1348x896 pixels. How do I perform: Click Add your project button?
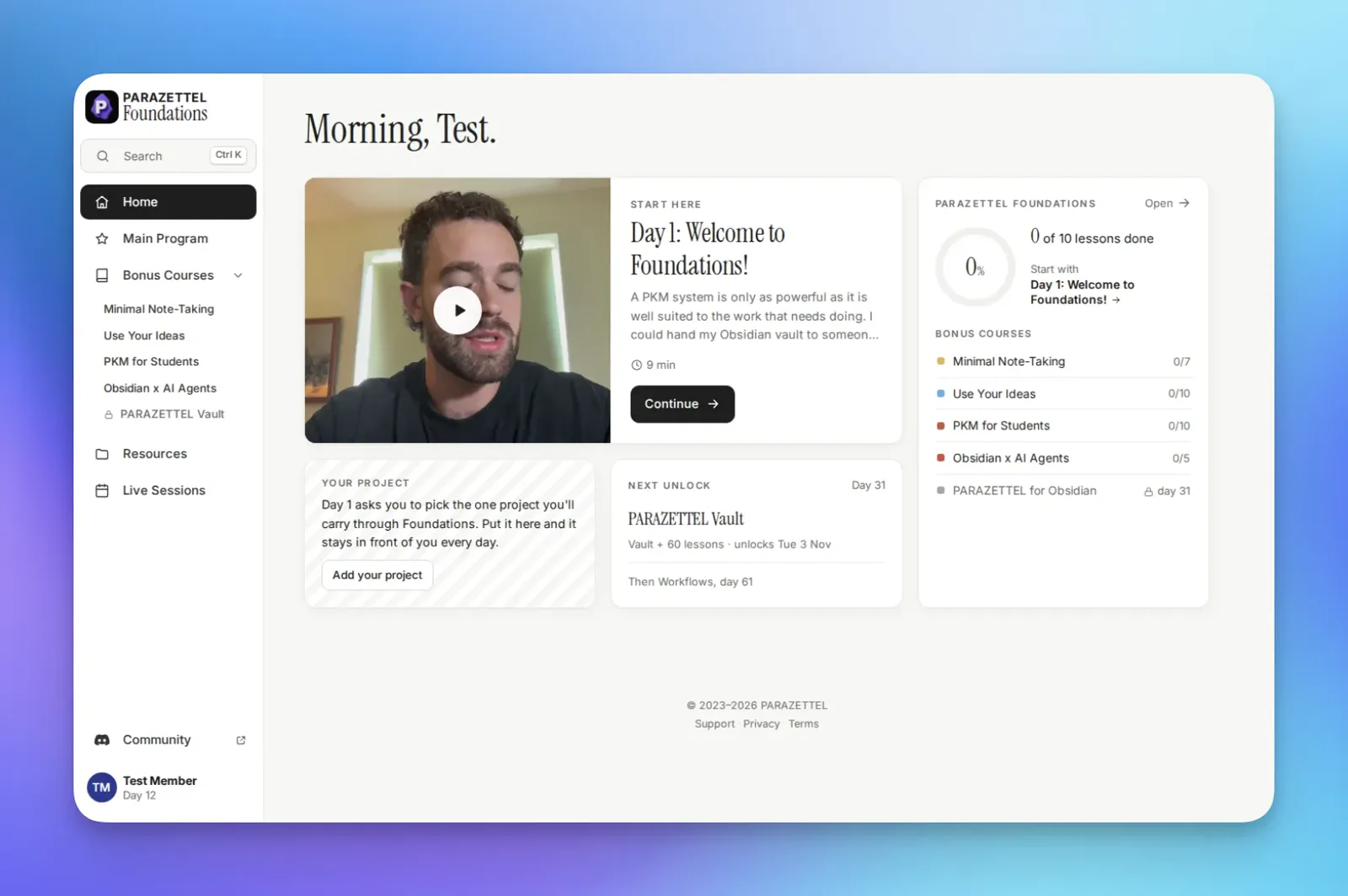(x=377, y=575)
